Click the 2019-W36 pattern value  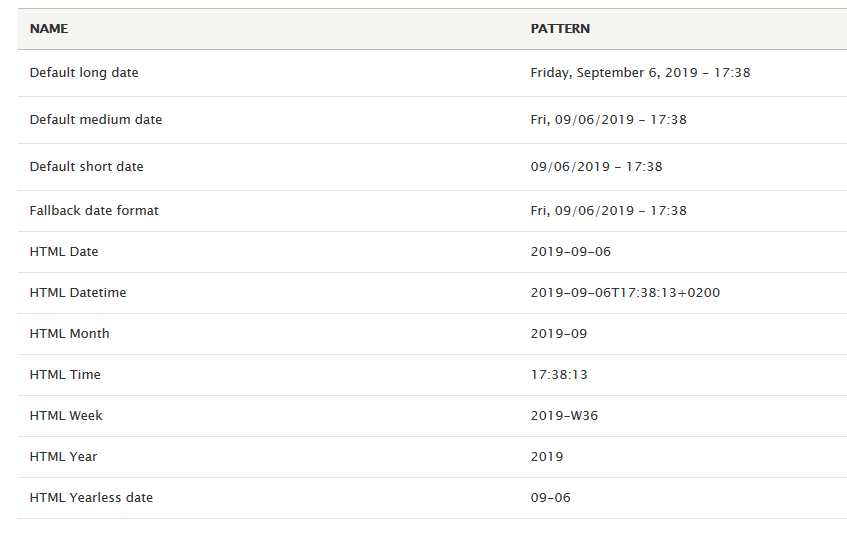click(x=564, y=416)
